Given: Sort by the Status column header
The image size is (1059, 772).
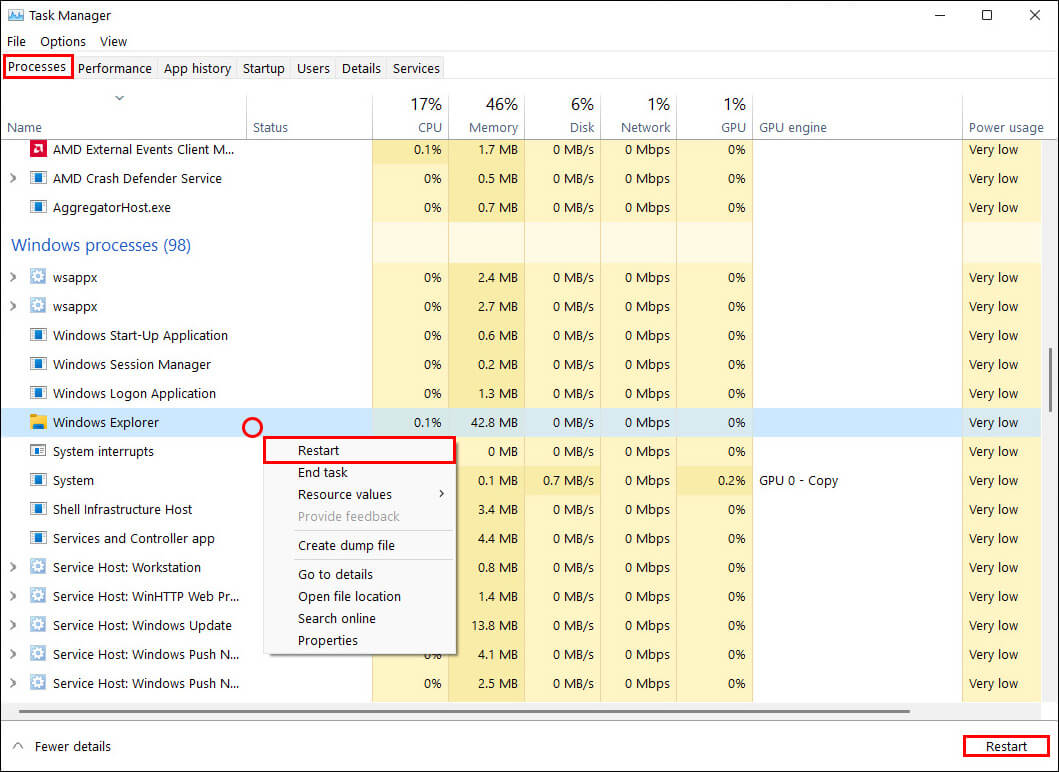Looking at the screenshot, I should pos(309,118).
